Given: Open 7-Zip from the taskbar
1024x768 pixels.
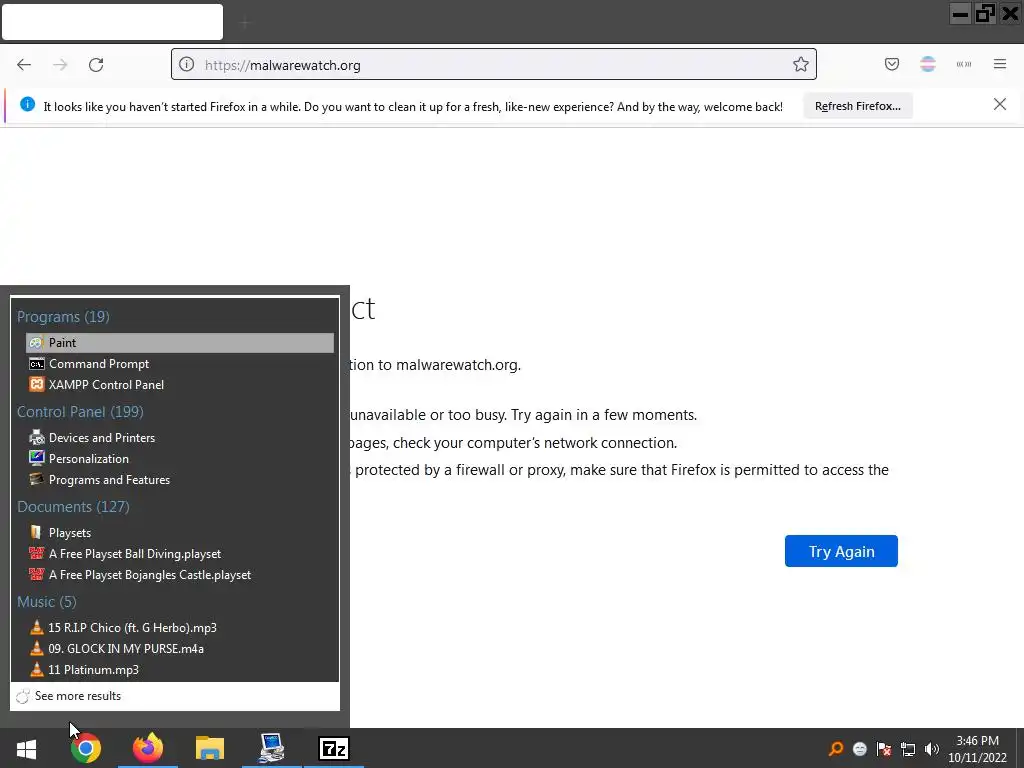Looking at the screenshot, I should (x=334, y=748).
